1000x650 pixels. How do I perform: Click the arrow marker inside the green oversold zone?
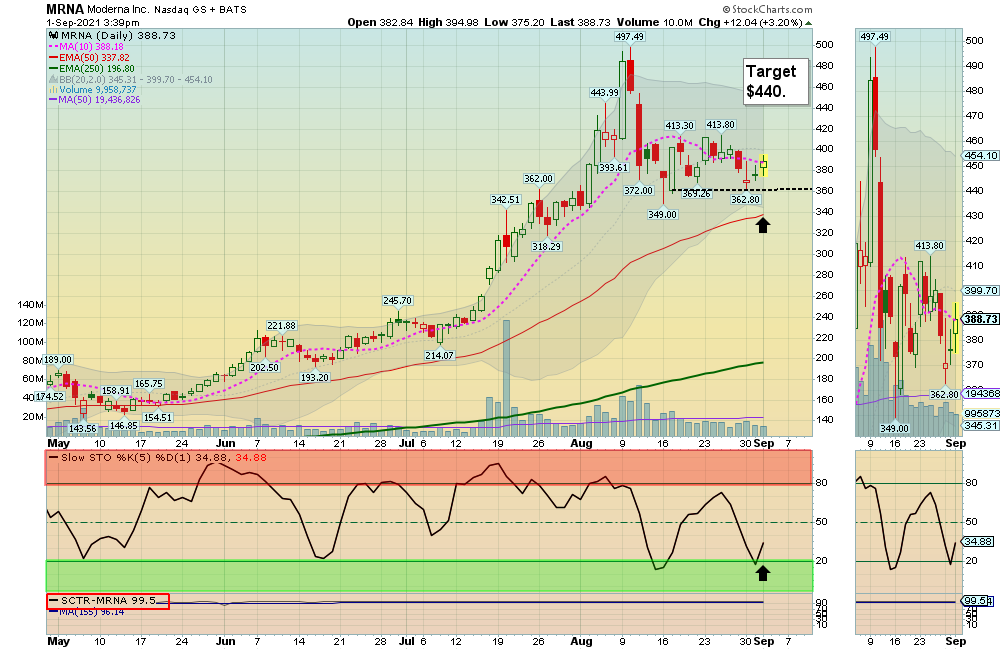click(763, 573)
